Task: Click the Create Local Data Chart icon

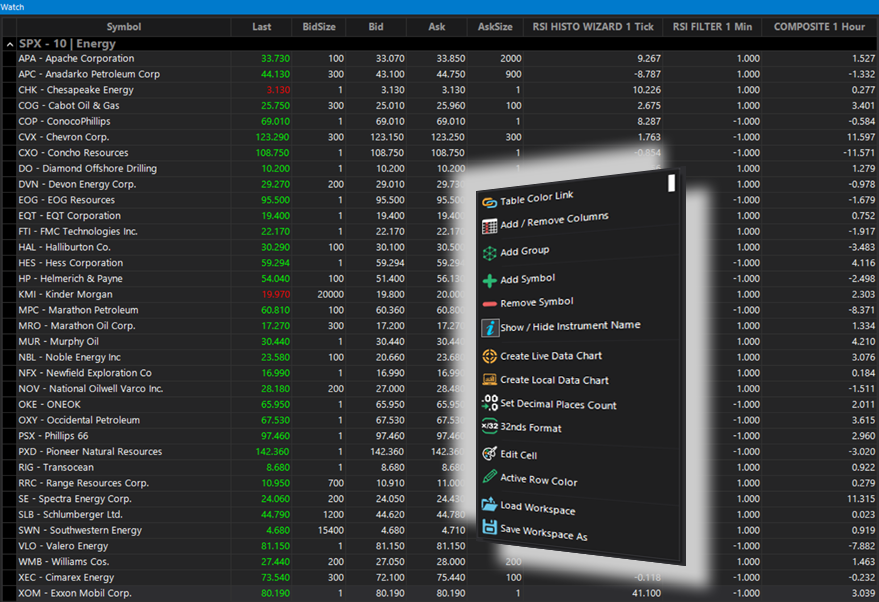Action: click(x=489, y=380)
